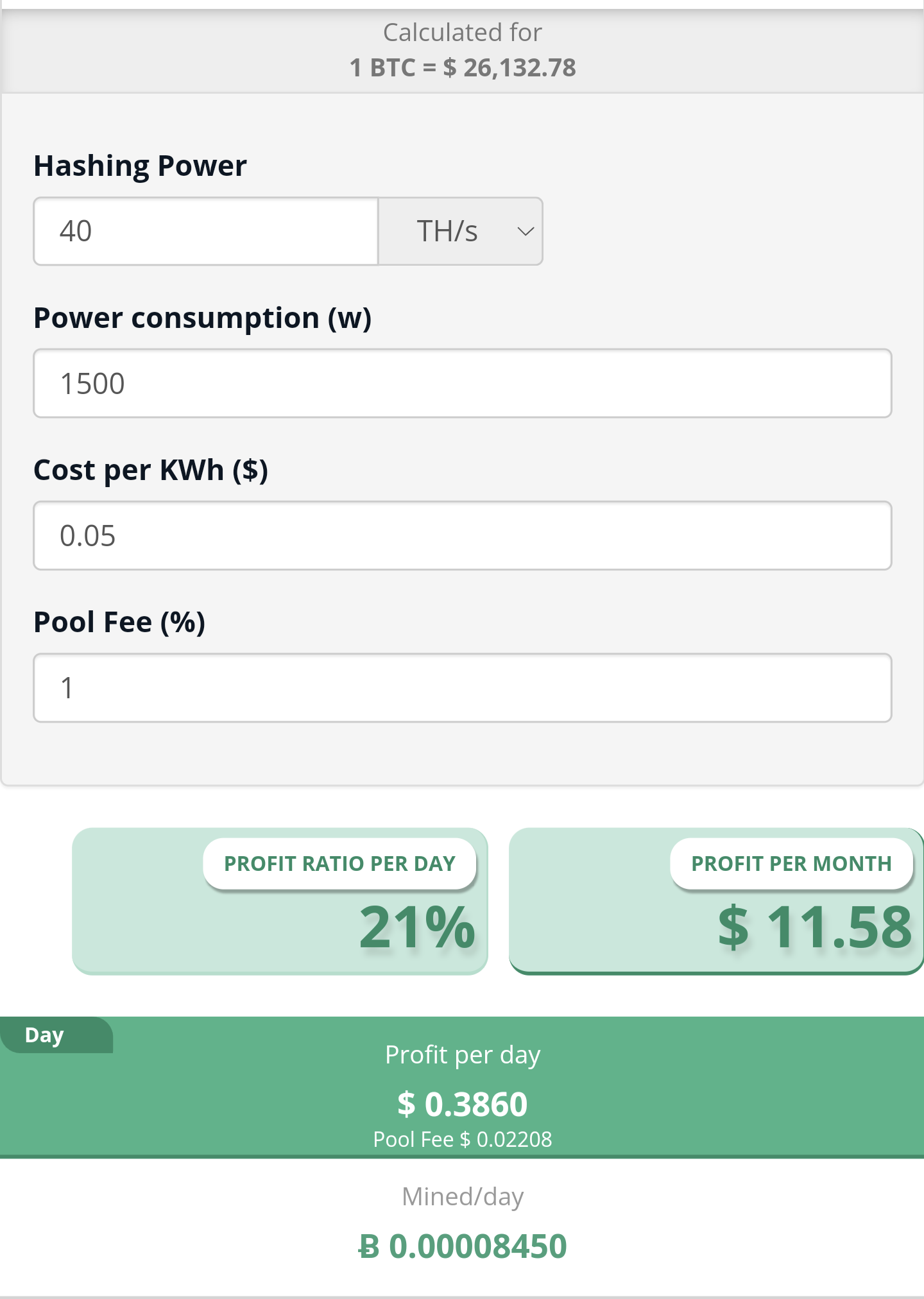Edit the Pool Fee percentage field
The width and height of the screenshot is (924, 1299).
pos(463,687)
